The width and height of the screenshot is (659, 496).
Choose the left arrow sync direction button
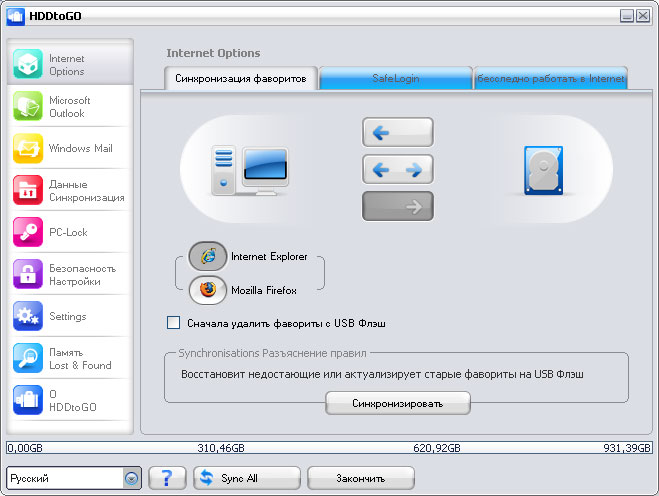398,132
